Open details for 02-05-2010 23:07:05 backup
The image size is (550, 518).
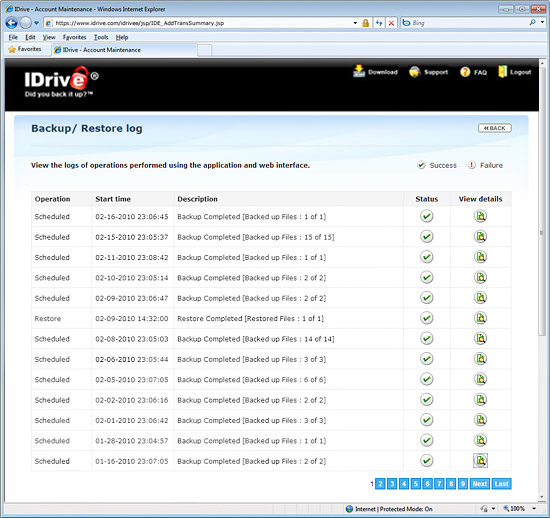click(x=480, y=379)
